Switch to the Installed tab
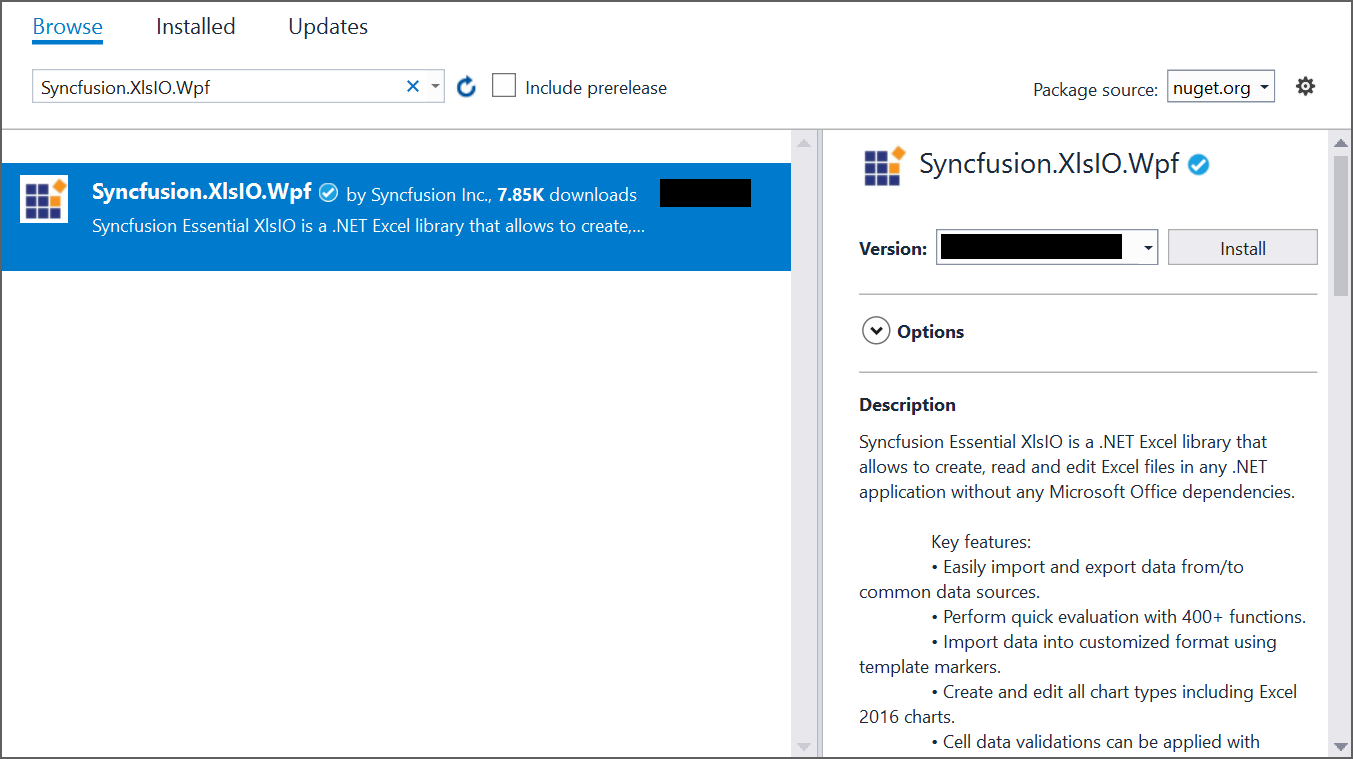 pyautogui.click(x=196, y=27)
